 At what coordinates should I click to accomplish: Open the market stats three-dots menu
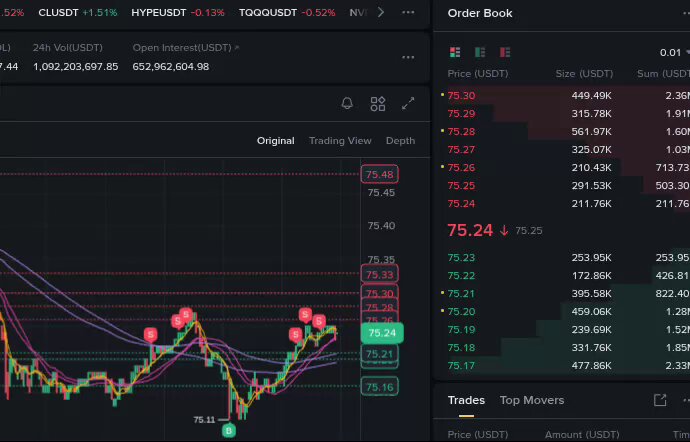tap(408, 57)
